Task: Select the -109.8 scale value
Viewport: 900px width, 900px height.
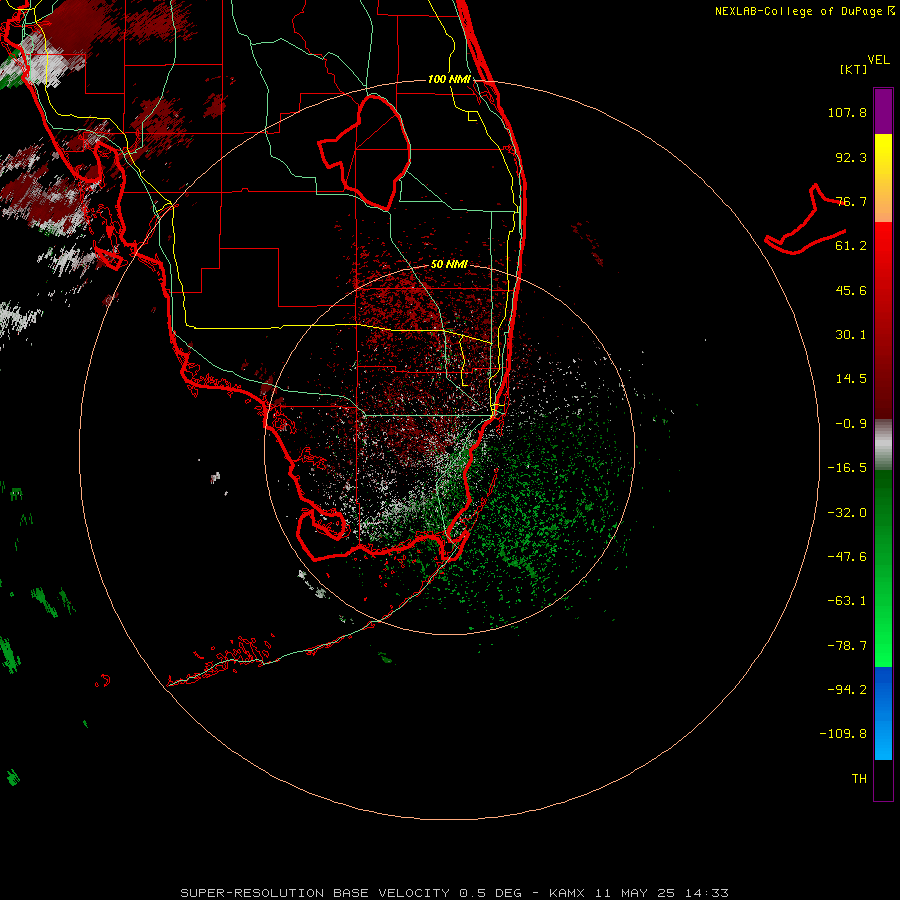Action: tap(843, 734)
